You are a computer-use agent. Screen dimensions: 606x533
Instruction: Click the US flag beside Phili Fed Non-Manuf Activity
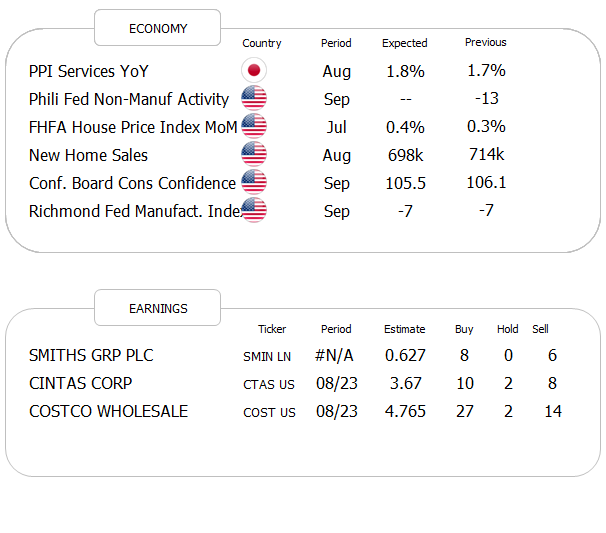click(254, 98)
